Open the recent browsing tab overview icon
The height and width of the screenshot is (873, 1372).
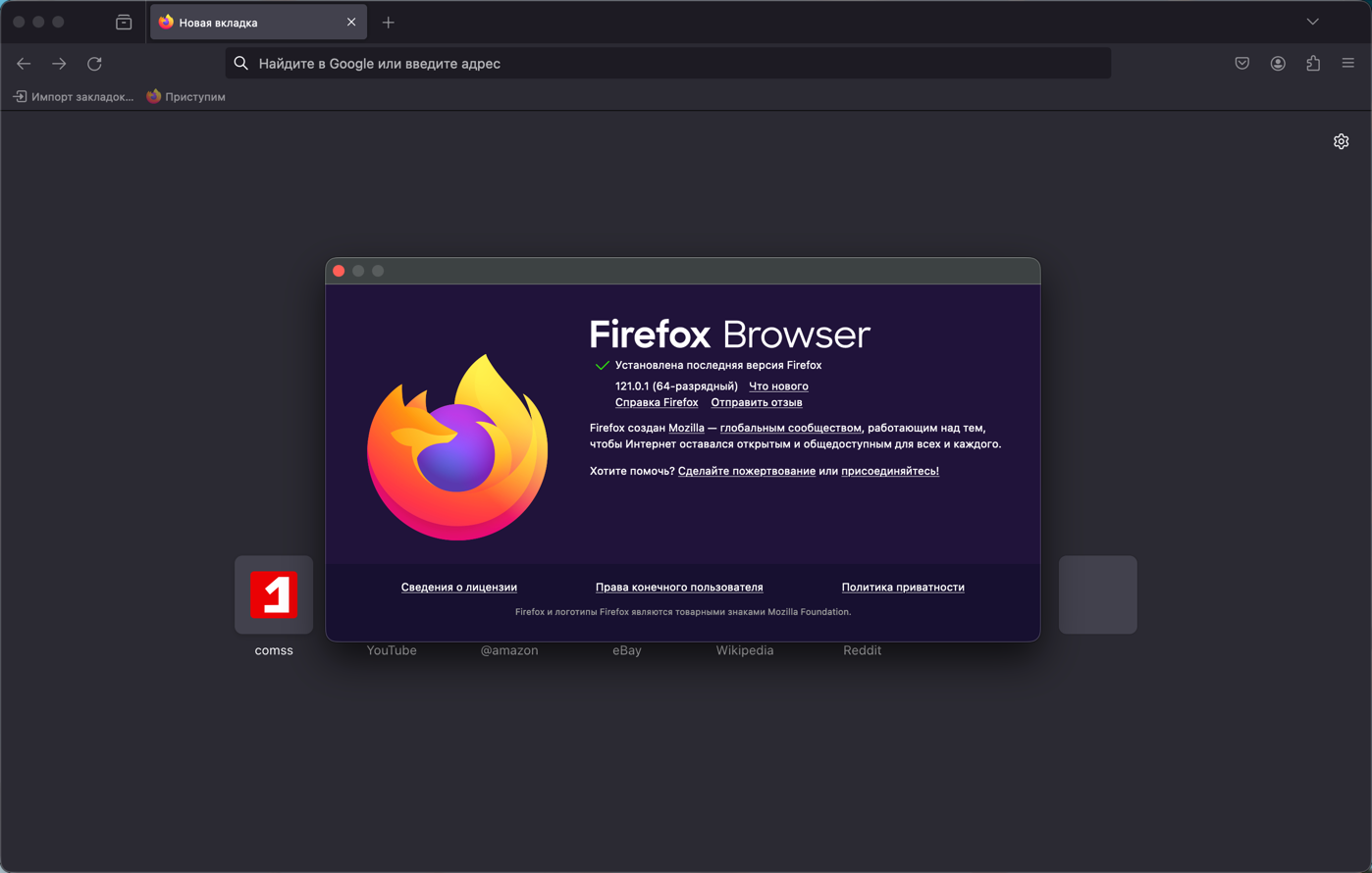(x=124, y=22)
